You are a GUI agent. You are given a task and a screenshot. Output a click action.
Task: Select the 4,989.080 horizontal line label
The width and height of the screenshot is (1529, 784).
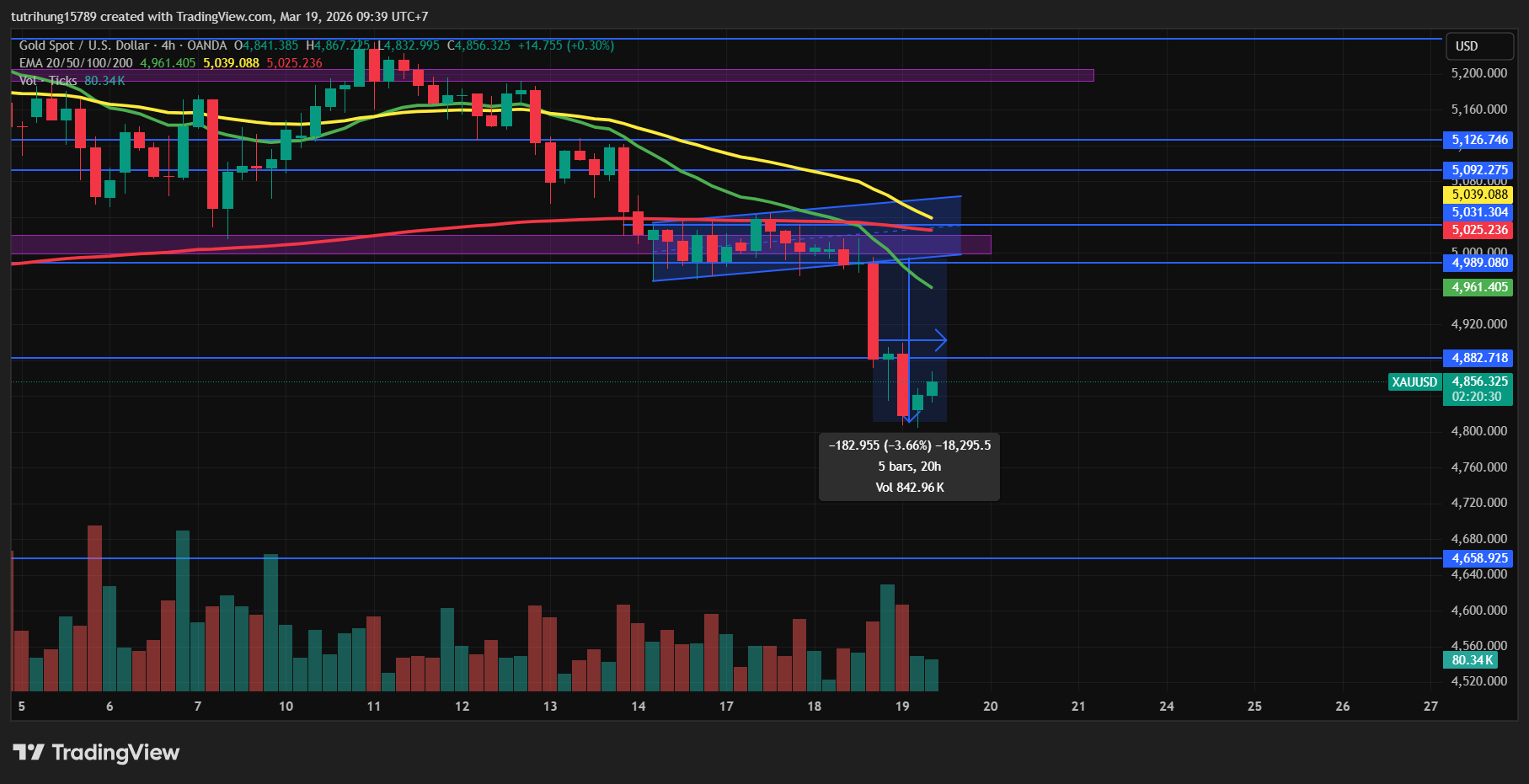[x=1478, y=263]
